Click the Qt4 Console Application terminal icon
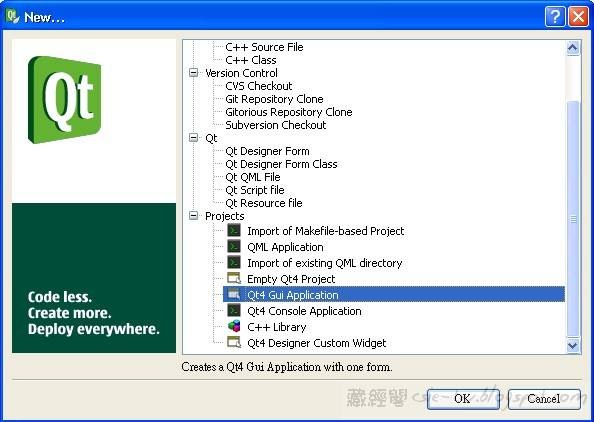 click(234, 311)
